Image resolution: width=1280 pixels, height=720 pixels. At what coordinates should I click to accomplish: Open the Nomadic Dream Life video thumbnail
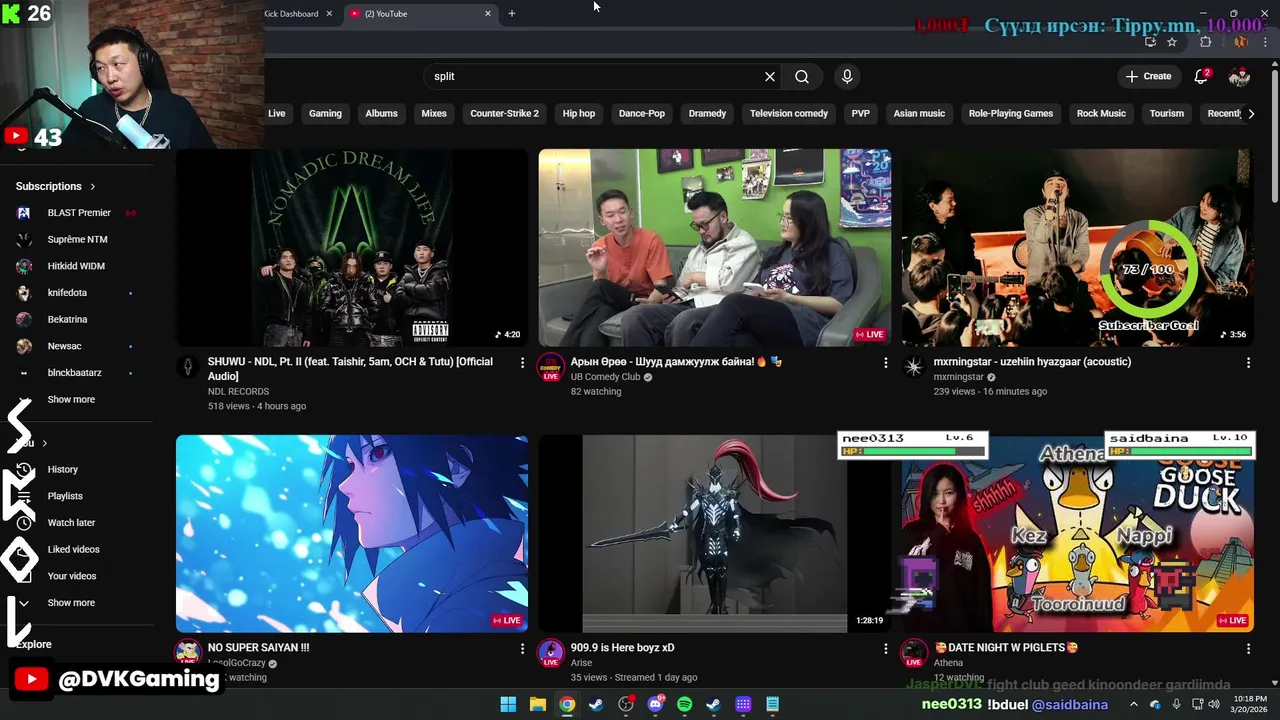352,247
